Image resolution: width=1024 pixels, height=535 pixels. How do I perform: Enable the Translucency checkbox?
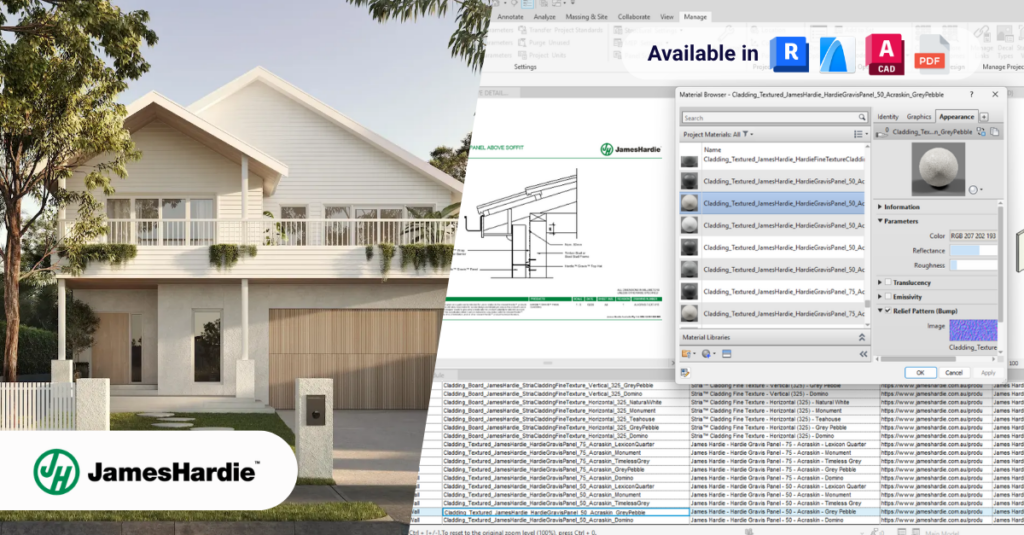click(x=888, y=282)
